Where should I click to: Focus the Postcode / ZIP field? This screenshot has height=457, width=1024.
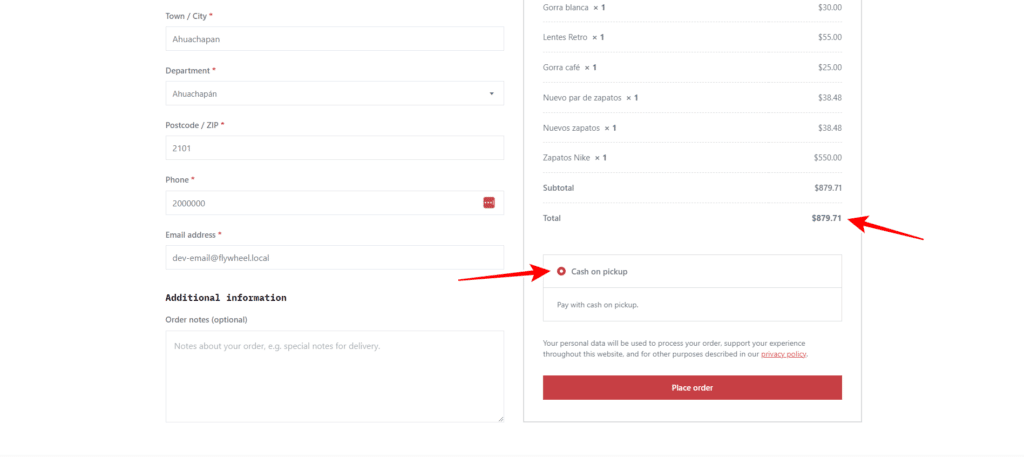pos(334,148)
